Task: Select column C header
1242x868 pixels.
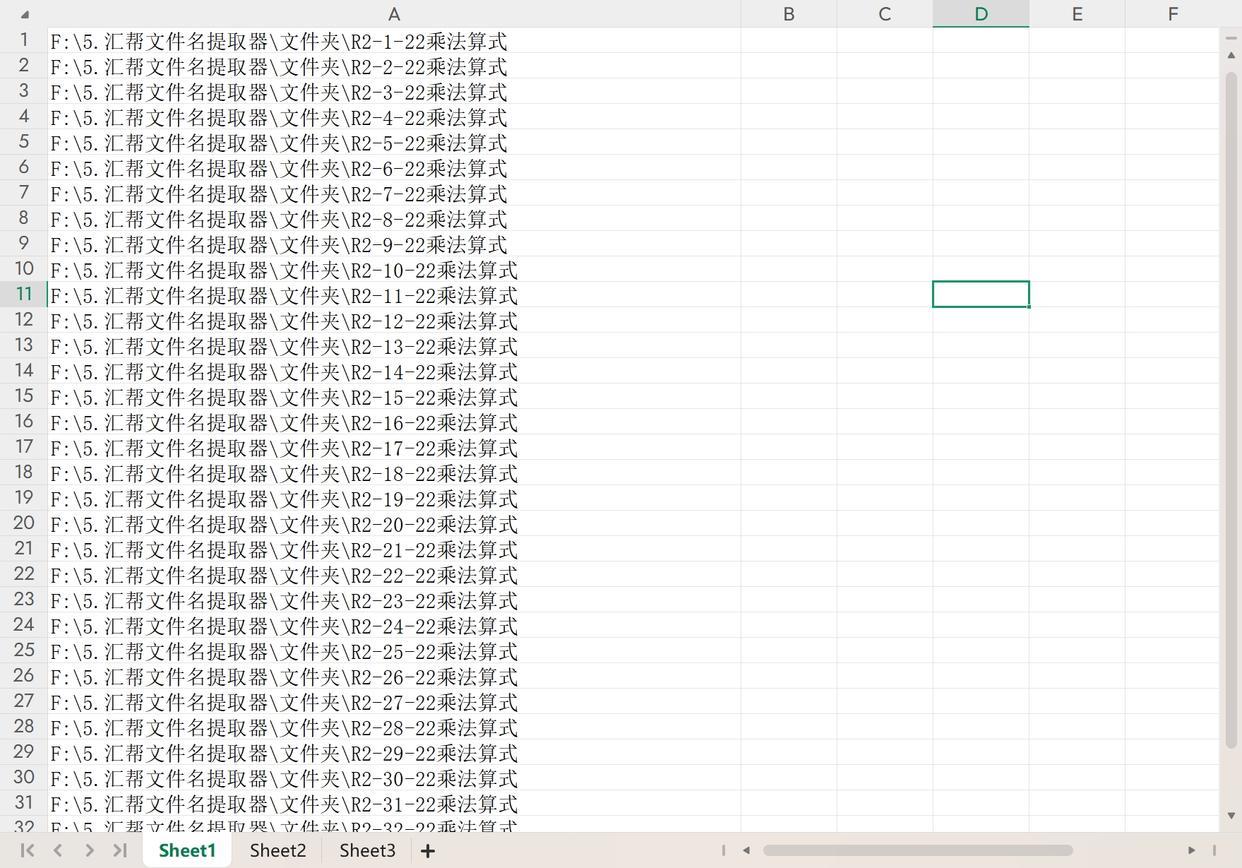Action: click(x=885, y=14)
